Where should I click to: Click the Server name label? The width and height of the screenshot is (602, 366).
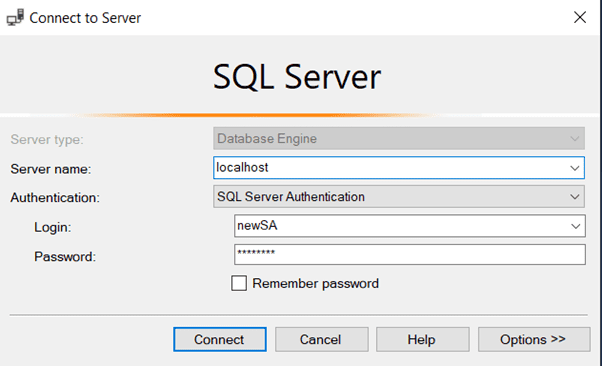click(x=51, y=169)
